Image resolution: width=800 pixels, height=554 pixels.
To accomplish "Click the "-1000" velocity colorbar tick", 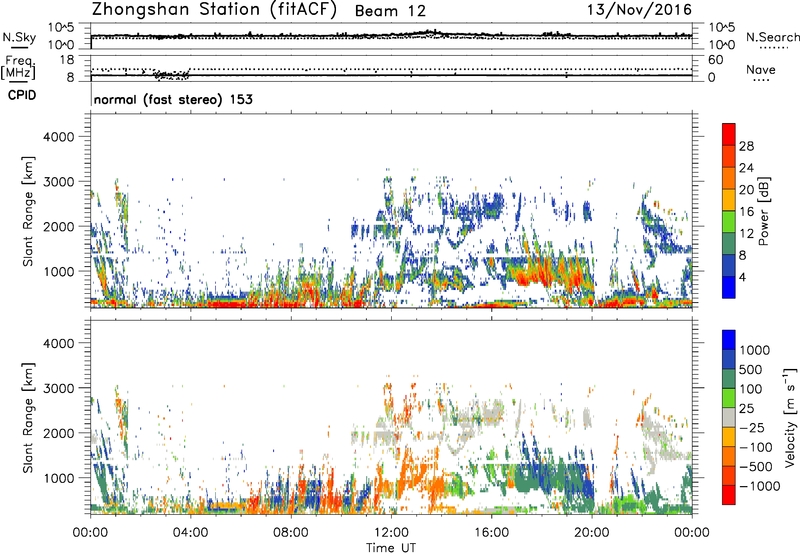I will [760, 486].
